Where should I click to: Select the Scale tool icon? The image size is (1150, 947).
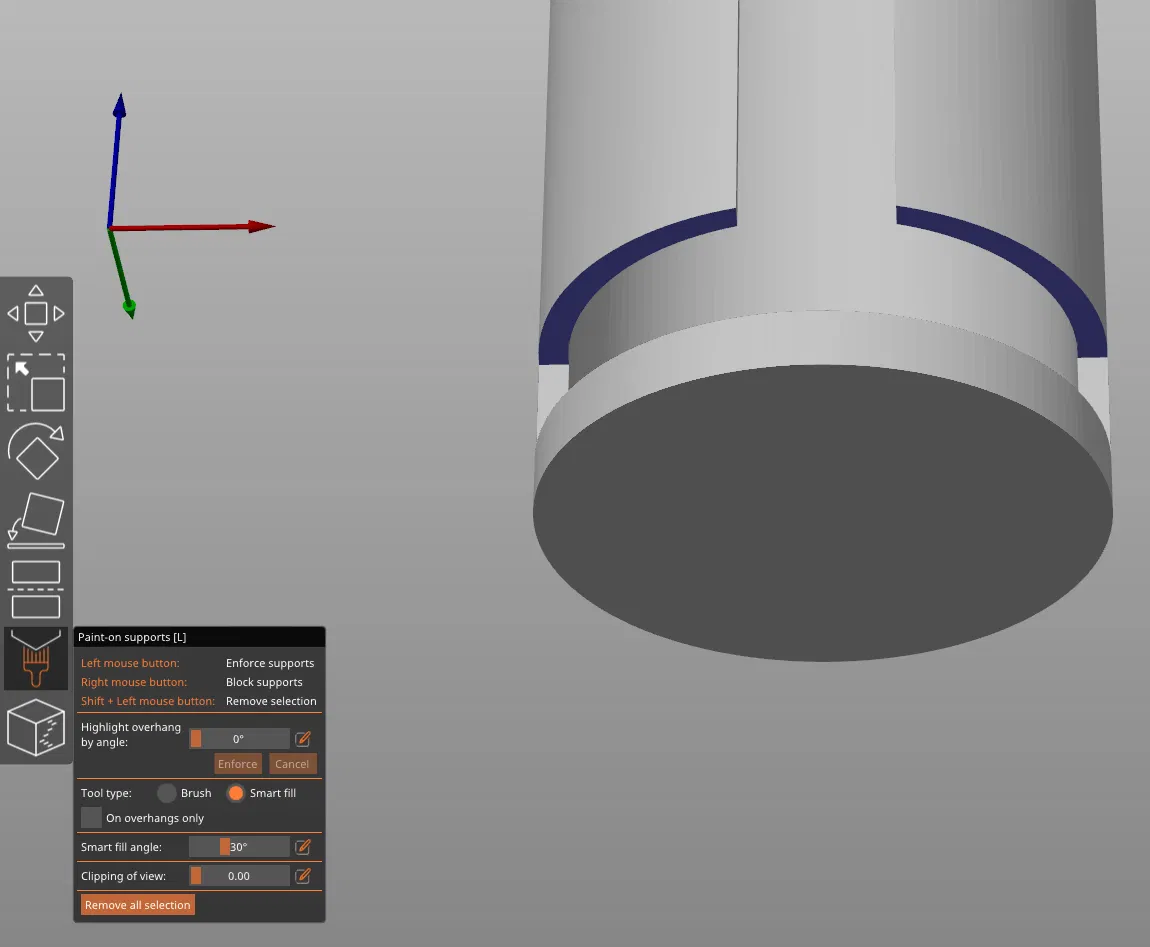[36, 383]
